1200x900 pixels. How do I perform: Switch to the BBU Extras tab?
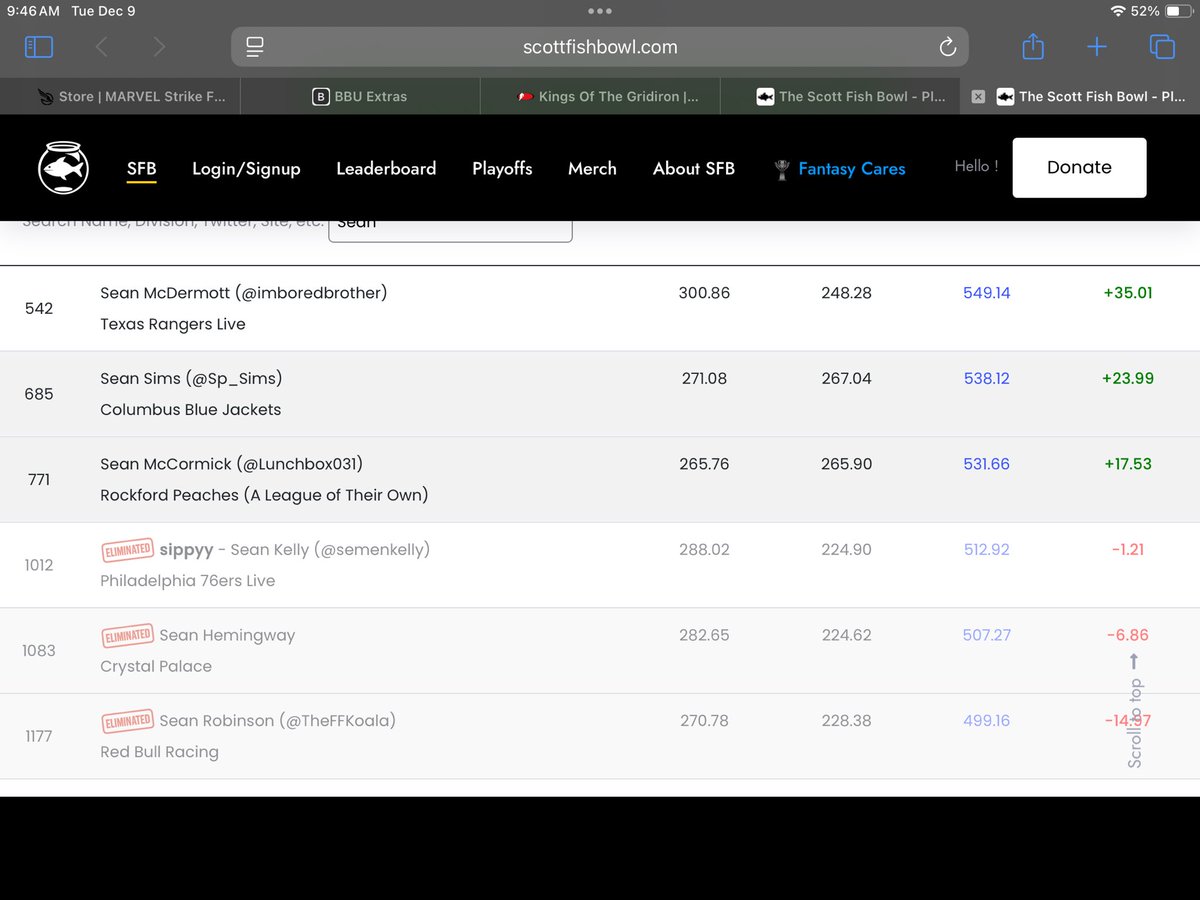360,97
